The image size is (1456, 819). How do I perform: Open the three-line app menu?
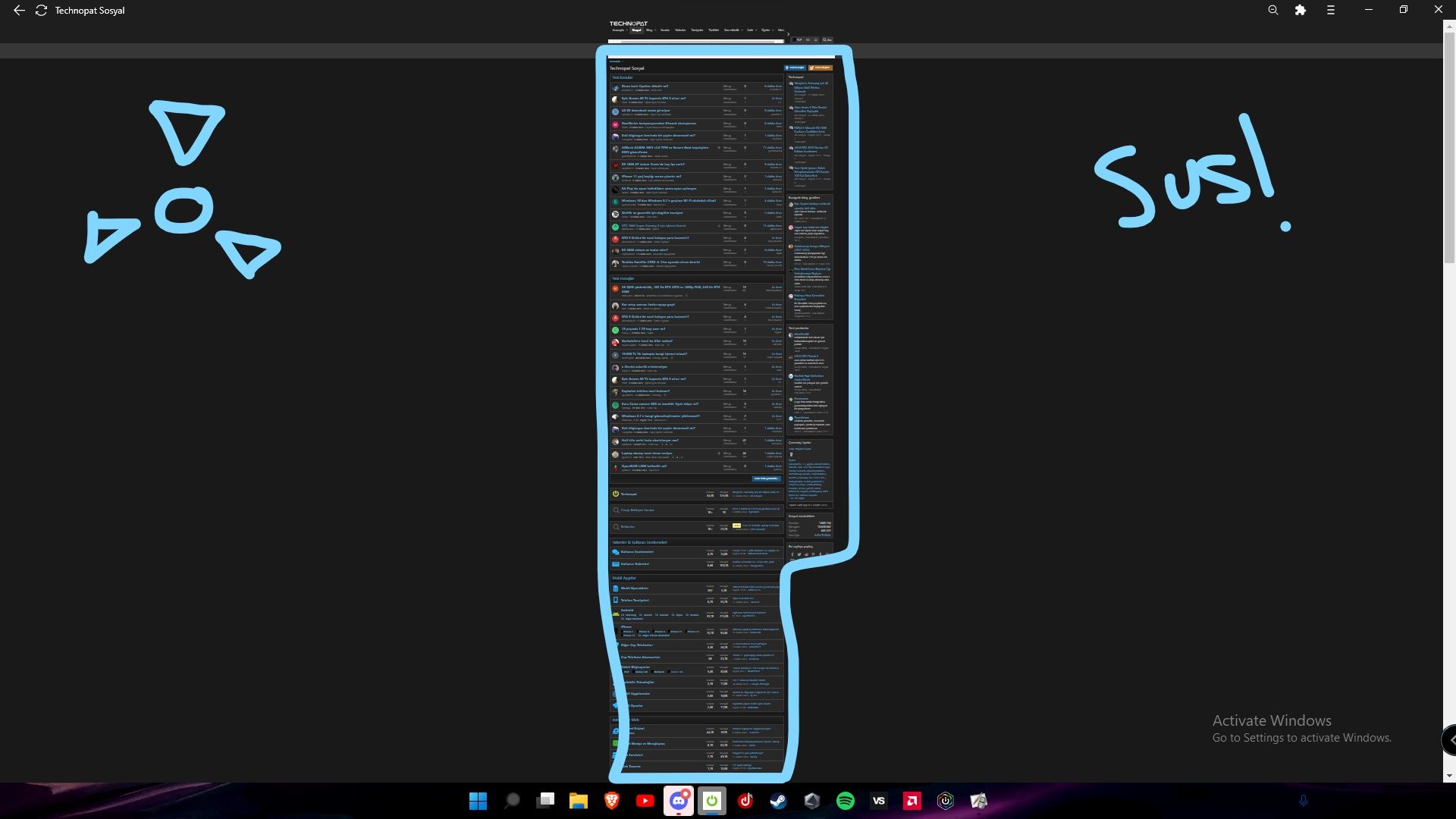coord(1331,11)
